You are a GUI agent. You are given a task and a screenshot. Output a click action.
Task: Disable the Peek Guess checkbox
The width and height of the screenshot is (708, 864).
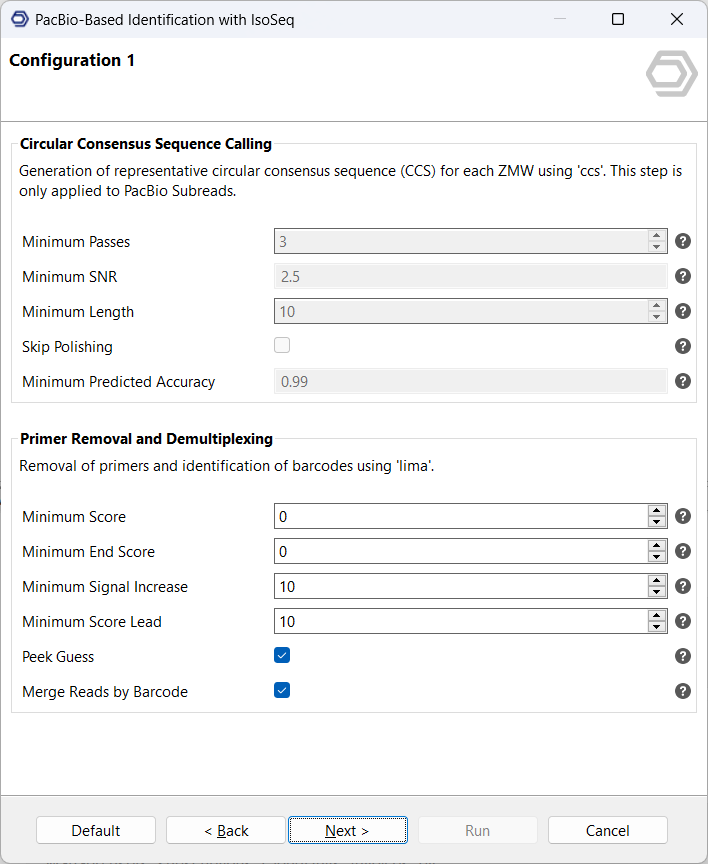pyautogui.click(x=282, y=656)
